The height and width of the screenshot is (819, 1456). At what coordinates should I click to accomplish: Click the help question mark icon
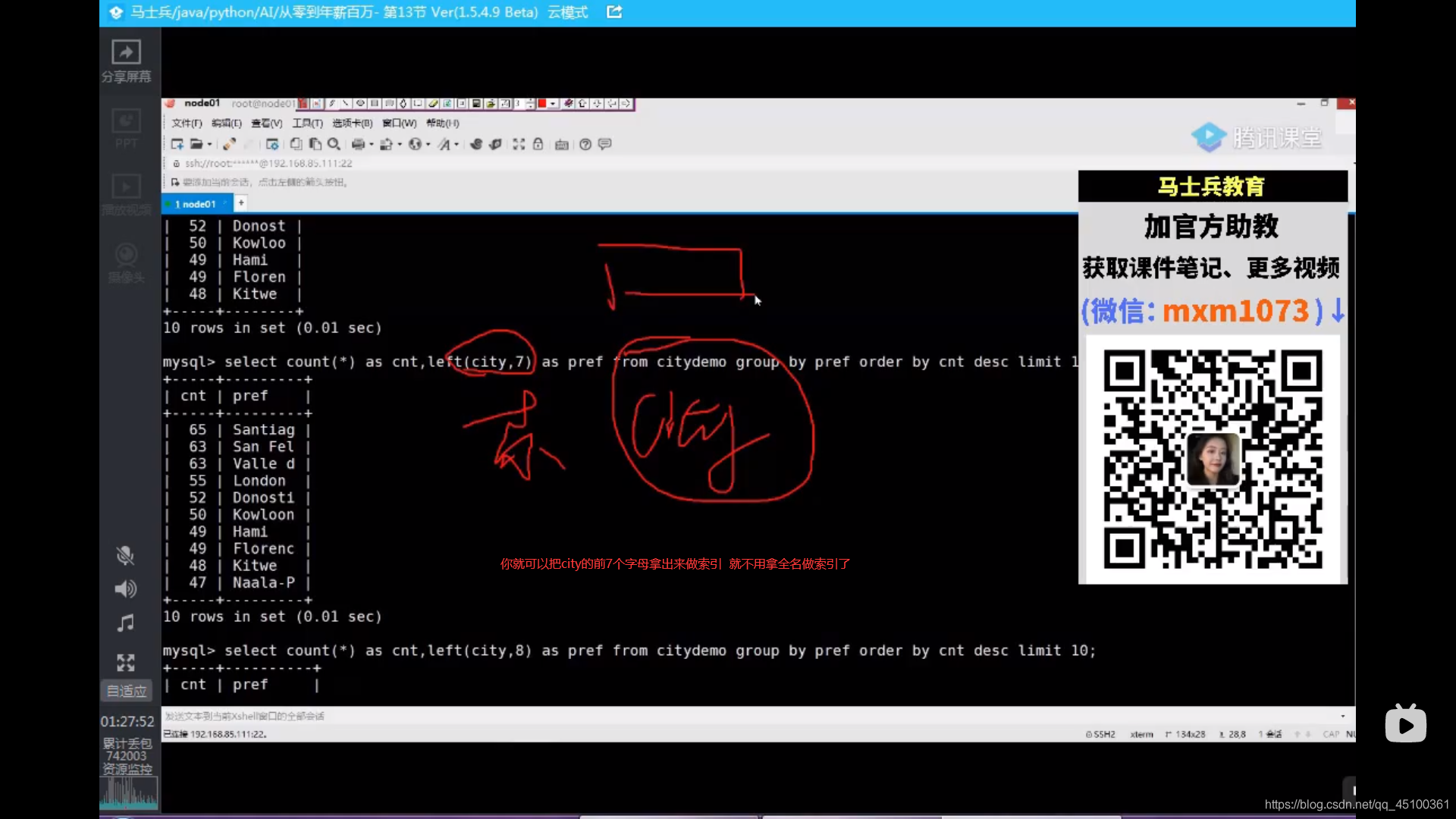coord(585,144)
